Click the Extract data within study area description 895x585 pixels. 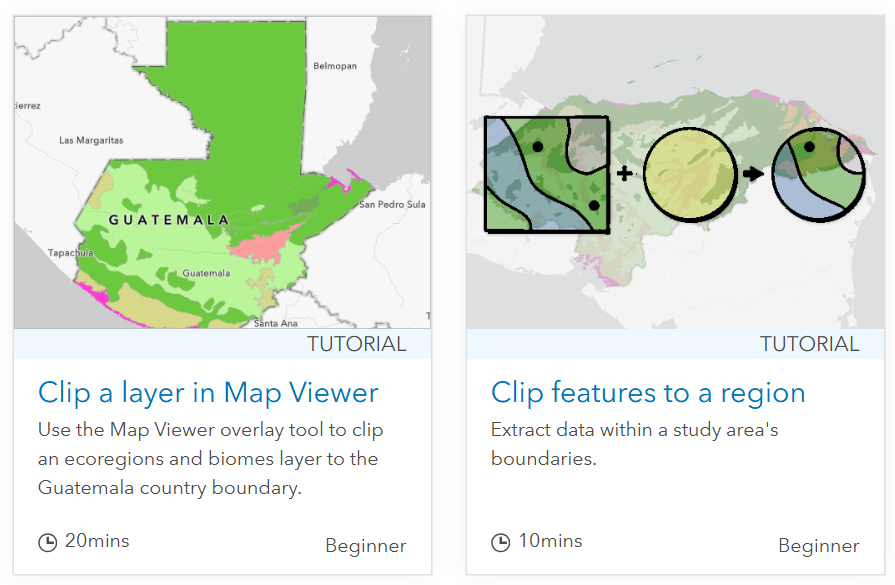click(x=635, y=444)
